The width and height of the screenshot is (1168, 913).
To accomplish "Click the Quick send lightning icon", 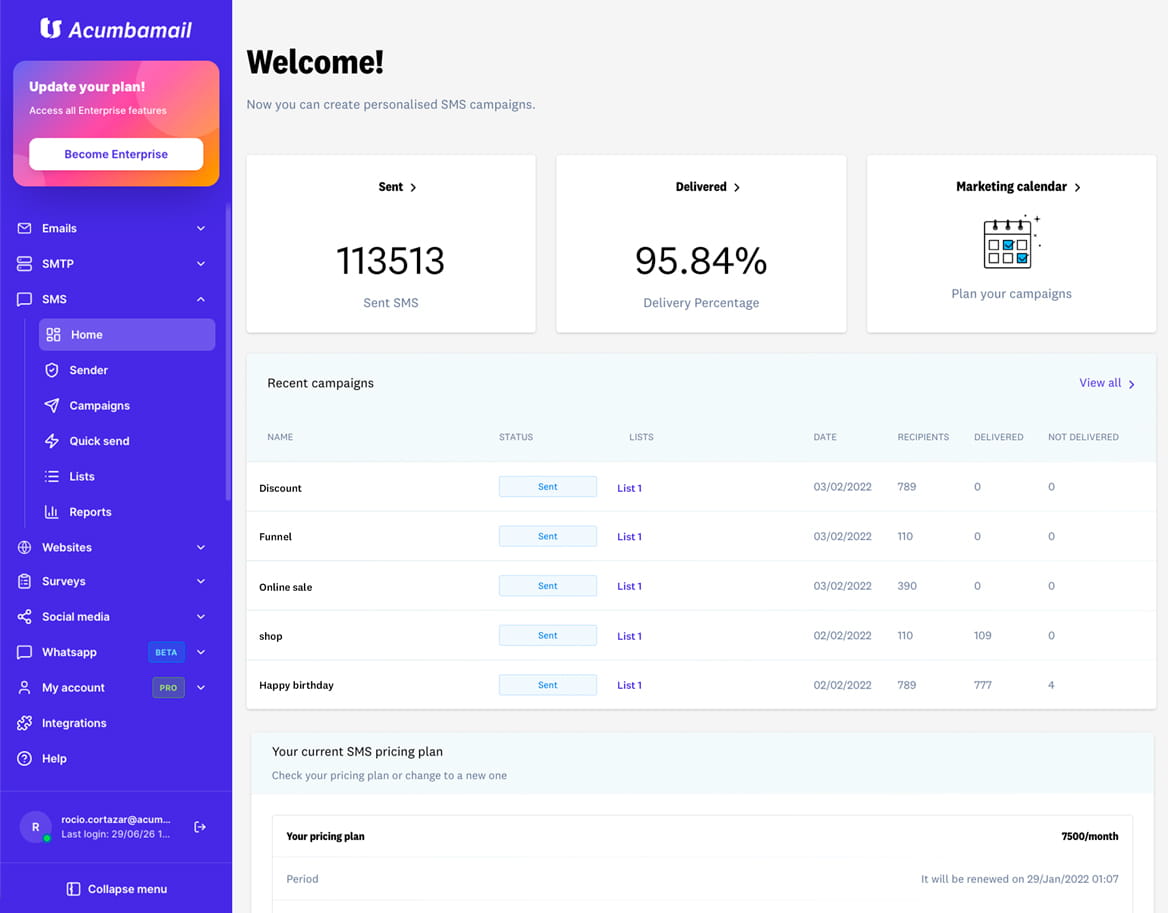I will click(x=51, y=441).
